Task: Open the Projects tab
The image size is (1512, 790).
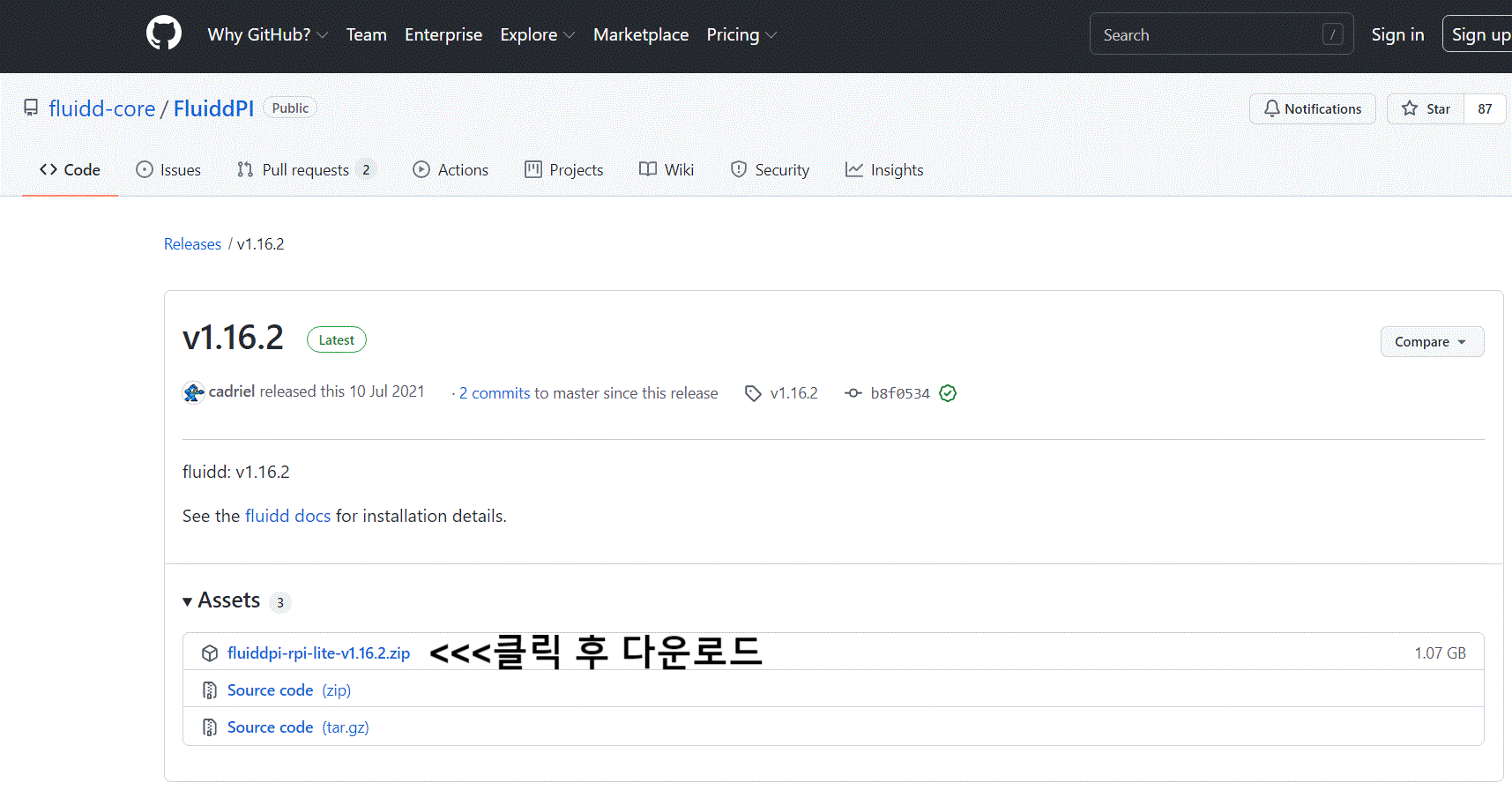Action: pyautogui.click(x=564, y=170)
